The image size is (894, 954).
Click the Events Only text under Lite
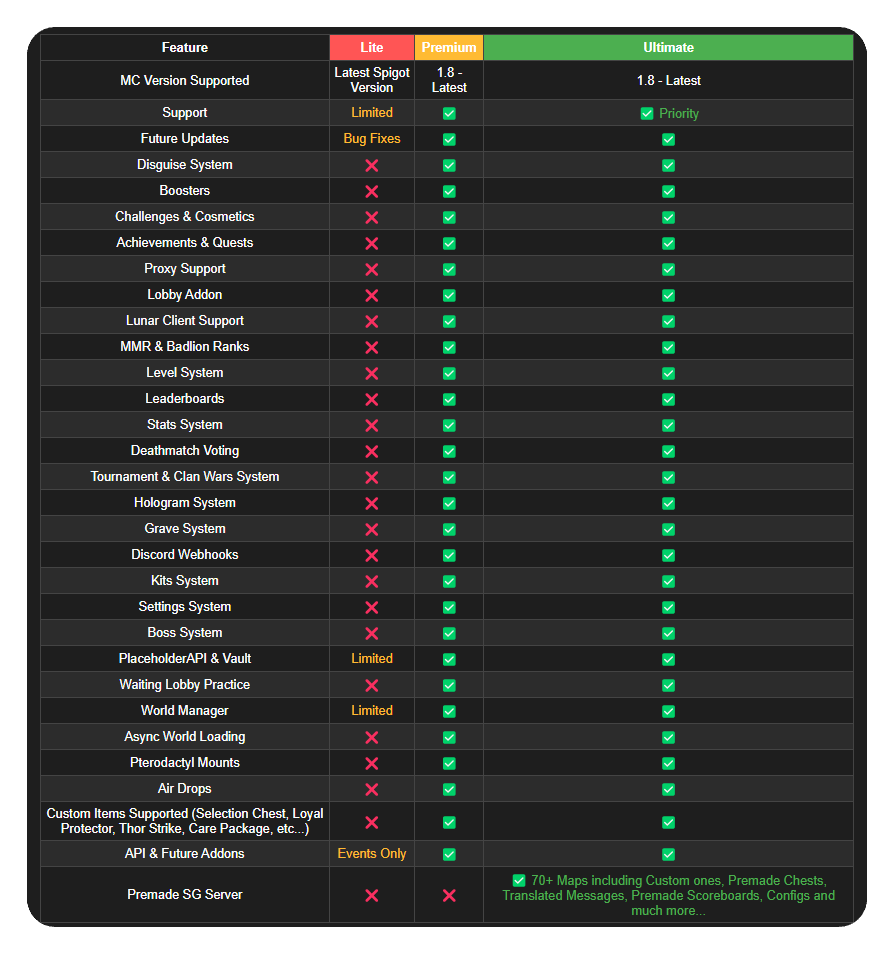(372, 853)
